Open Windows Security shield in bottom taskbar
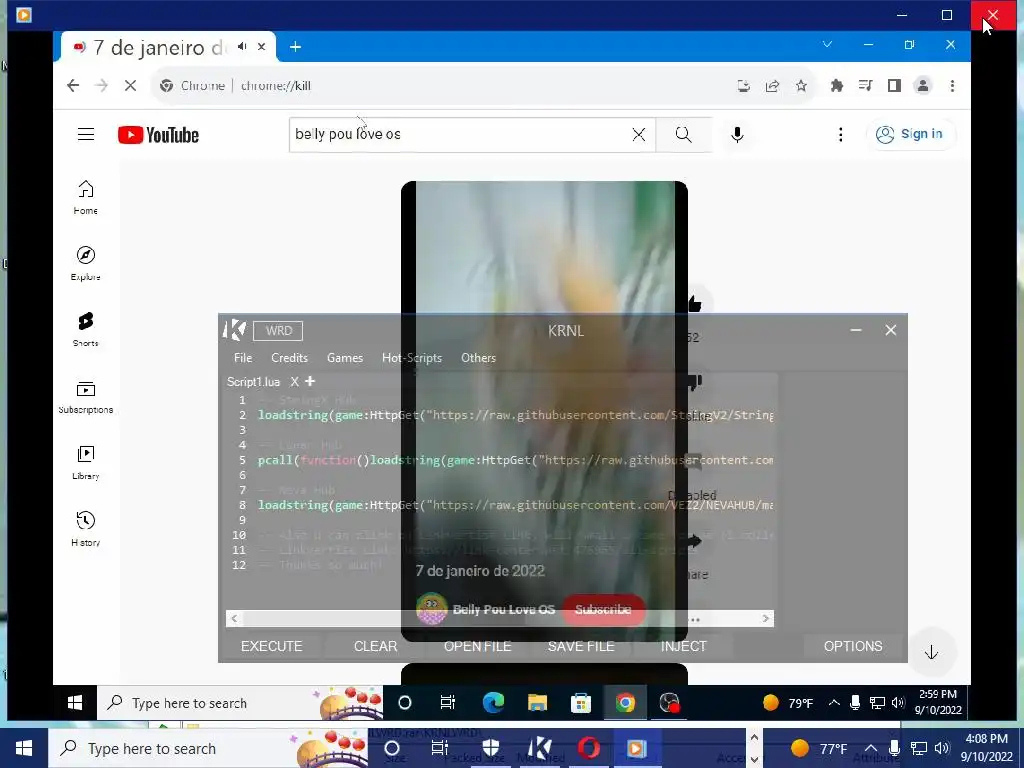The height and width of the screenshot is (768, 1024). [490, 748]
